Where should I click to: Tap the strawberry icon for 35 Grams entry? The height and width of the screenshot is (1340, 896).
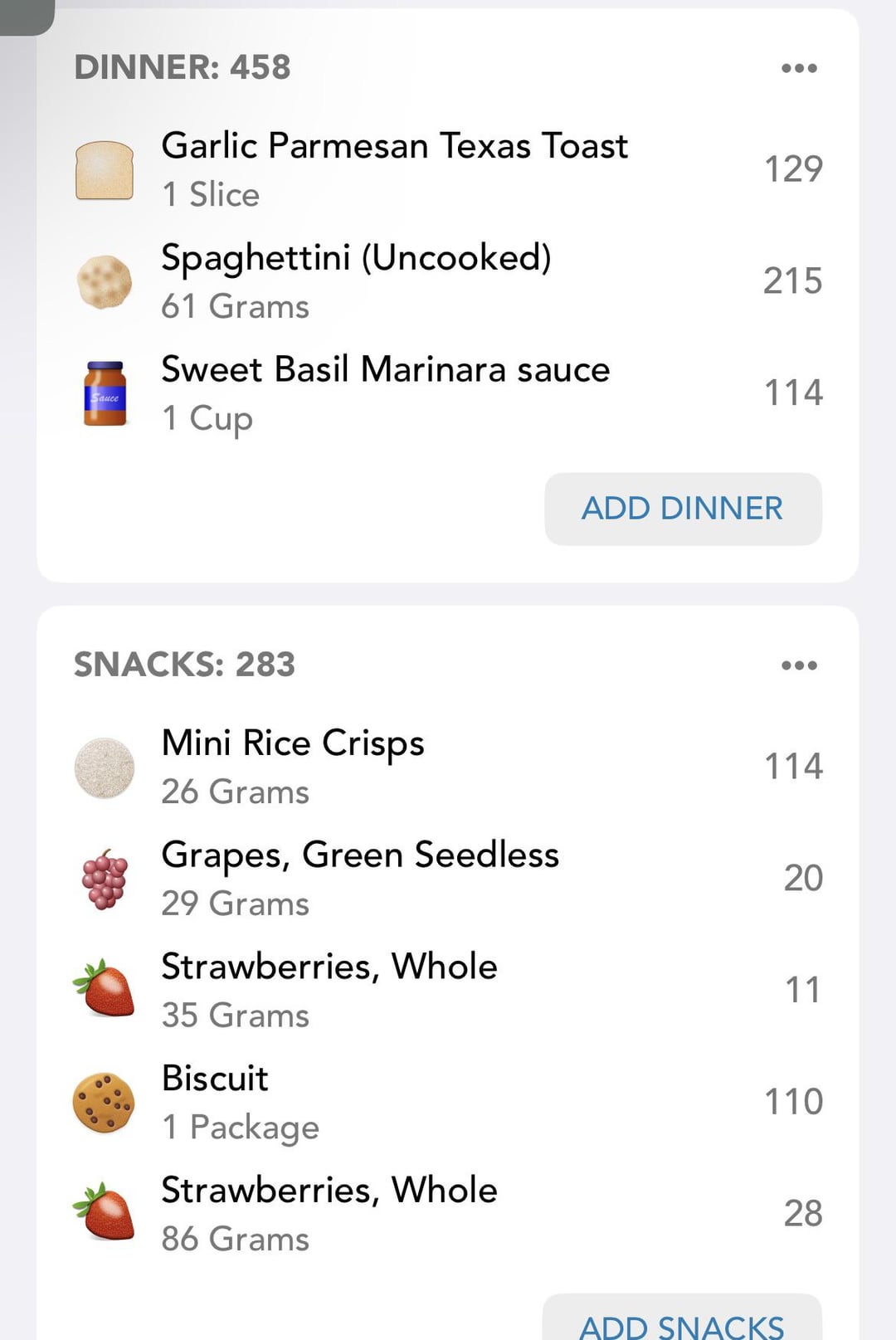pos(105,988)
